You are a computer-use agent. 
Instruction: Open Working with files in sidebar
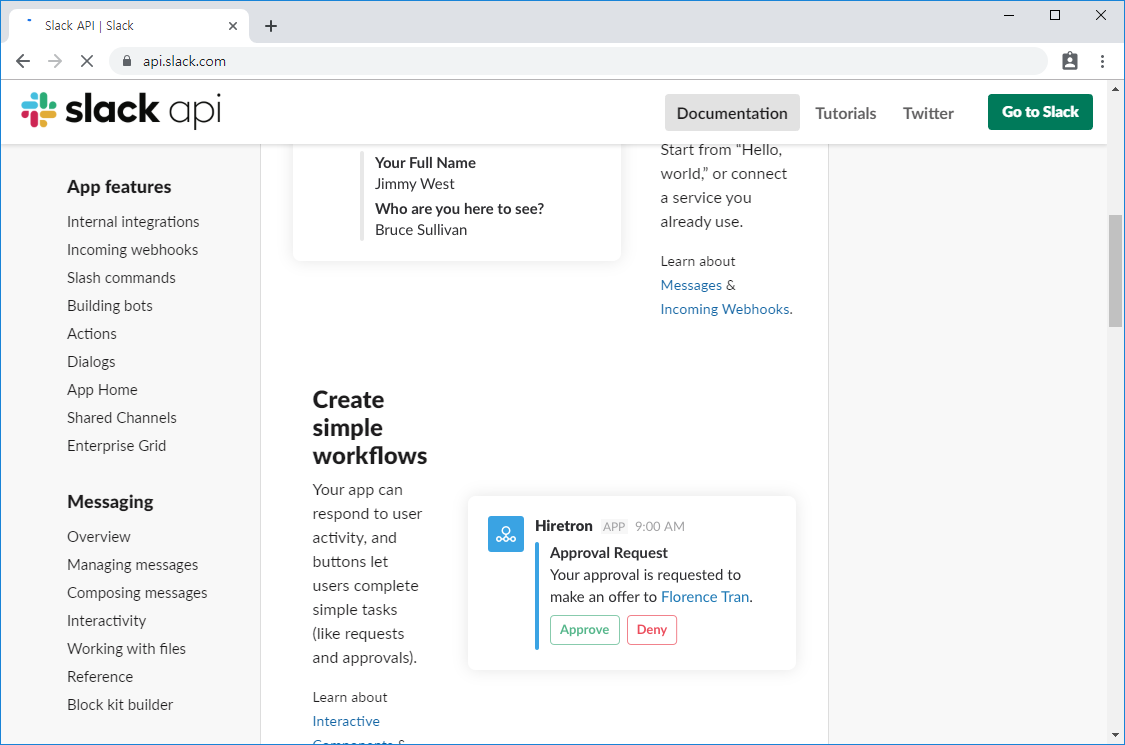tap(126, 649)
